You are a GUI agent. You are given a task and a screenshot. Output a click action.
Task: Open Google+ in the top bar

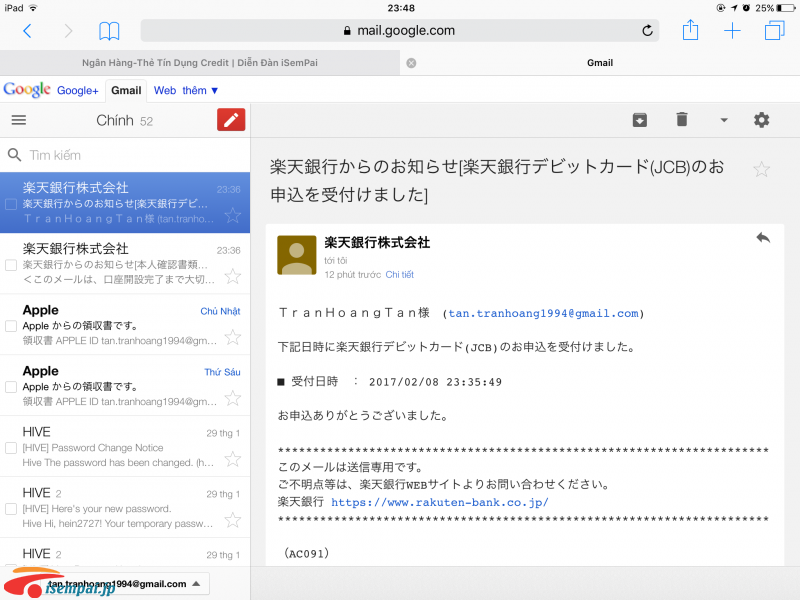click(x=78, y=90)
